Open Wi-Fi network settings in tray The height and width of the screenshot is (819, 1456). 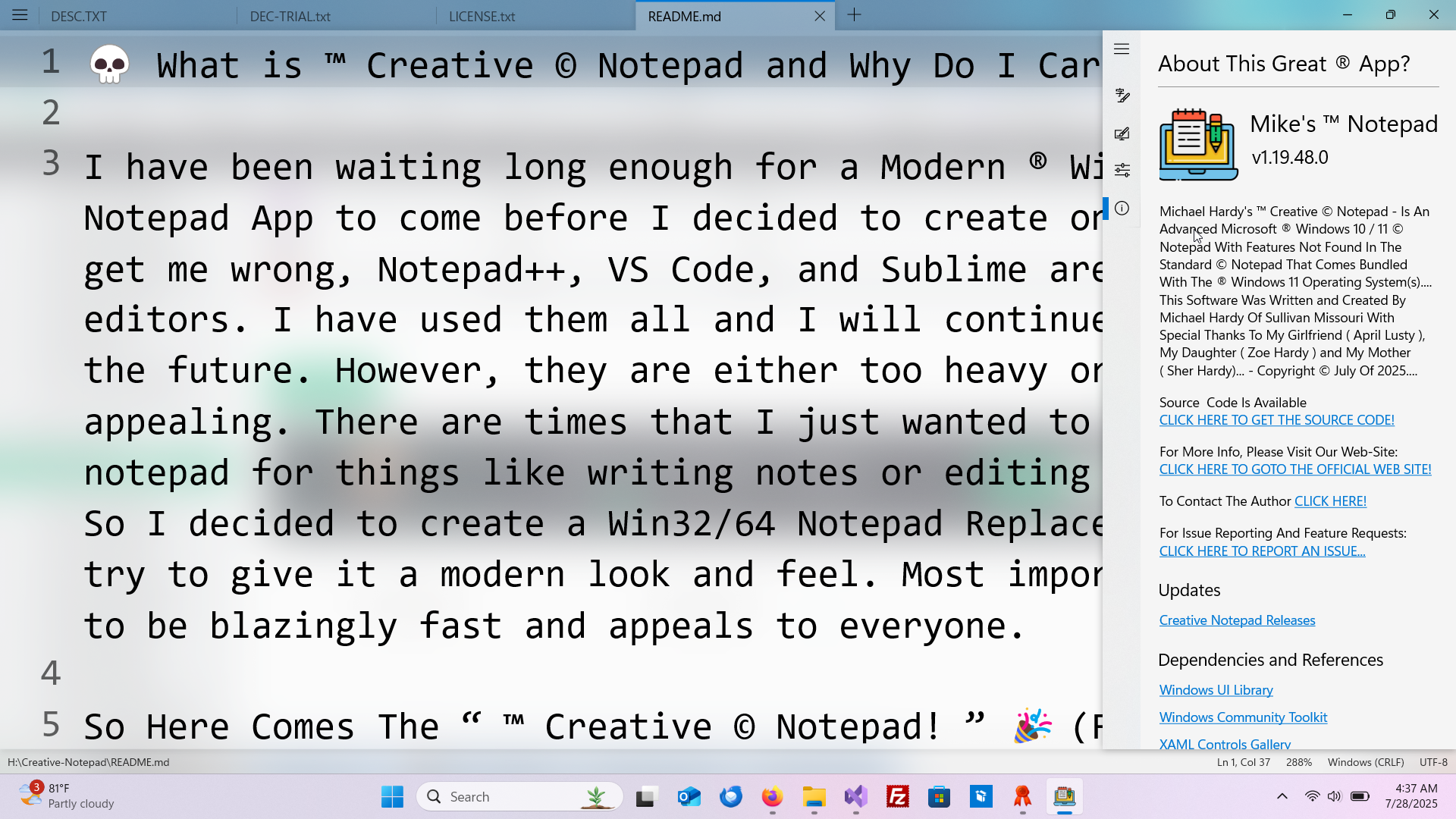pyautogui.click(x=1312, y=796)
